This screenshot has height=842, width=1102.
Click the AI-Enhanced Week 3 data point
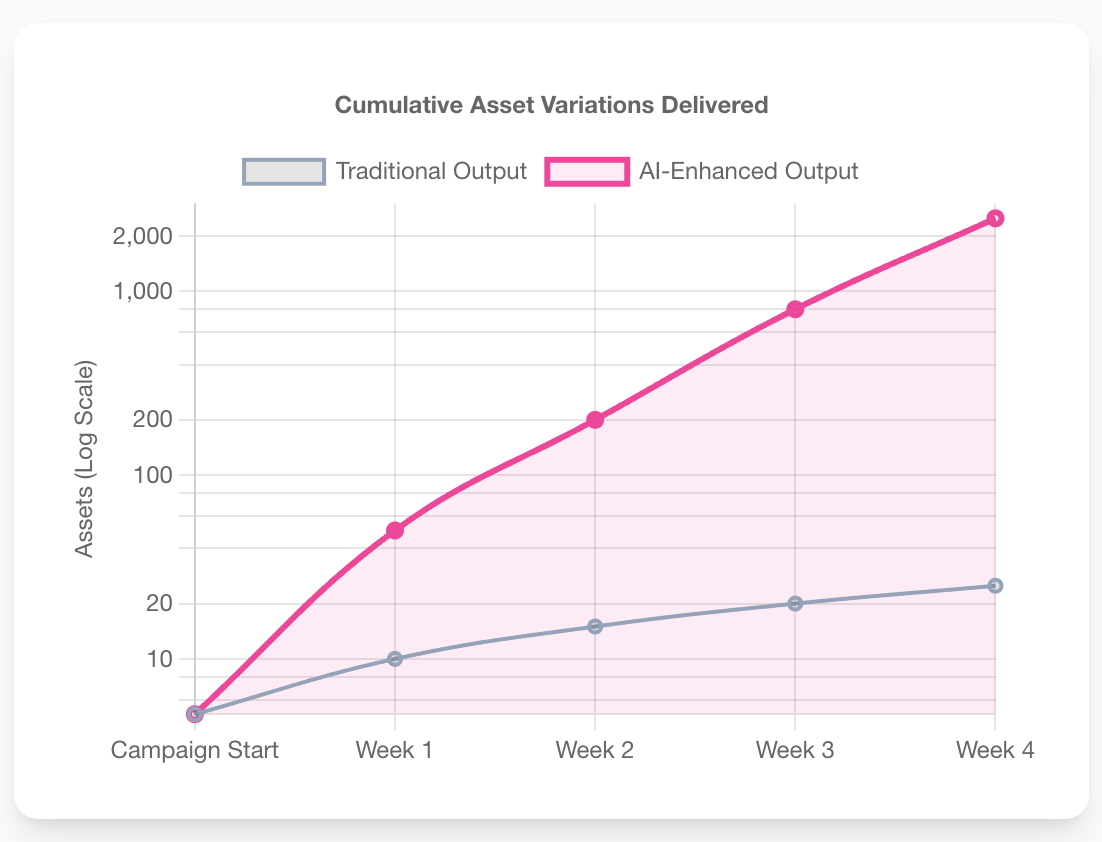tap(795, 309)
